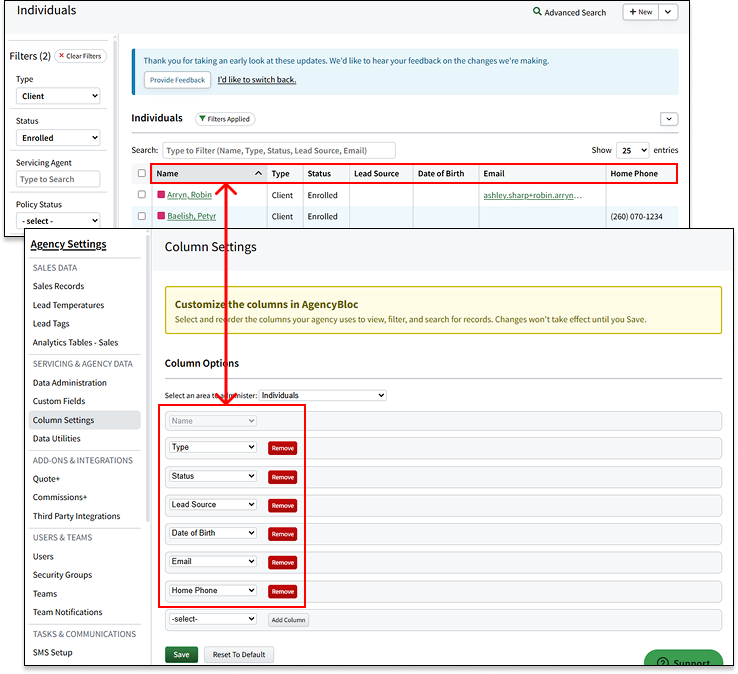Go to Lead Tags settings
738x674 pixels.
tap(51, 324)
